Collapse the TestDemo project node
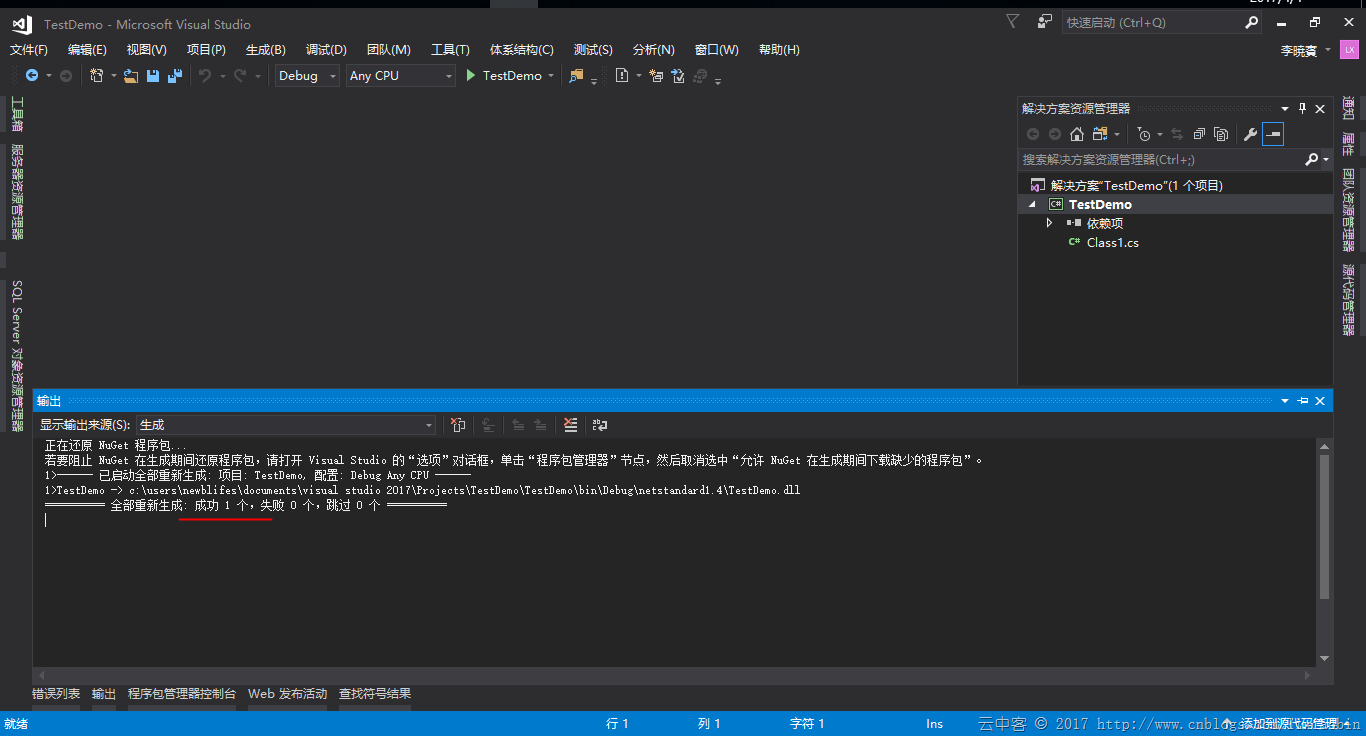 click(1034, 204)
